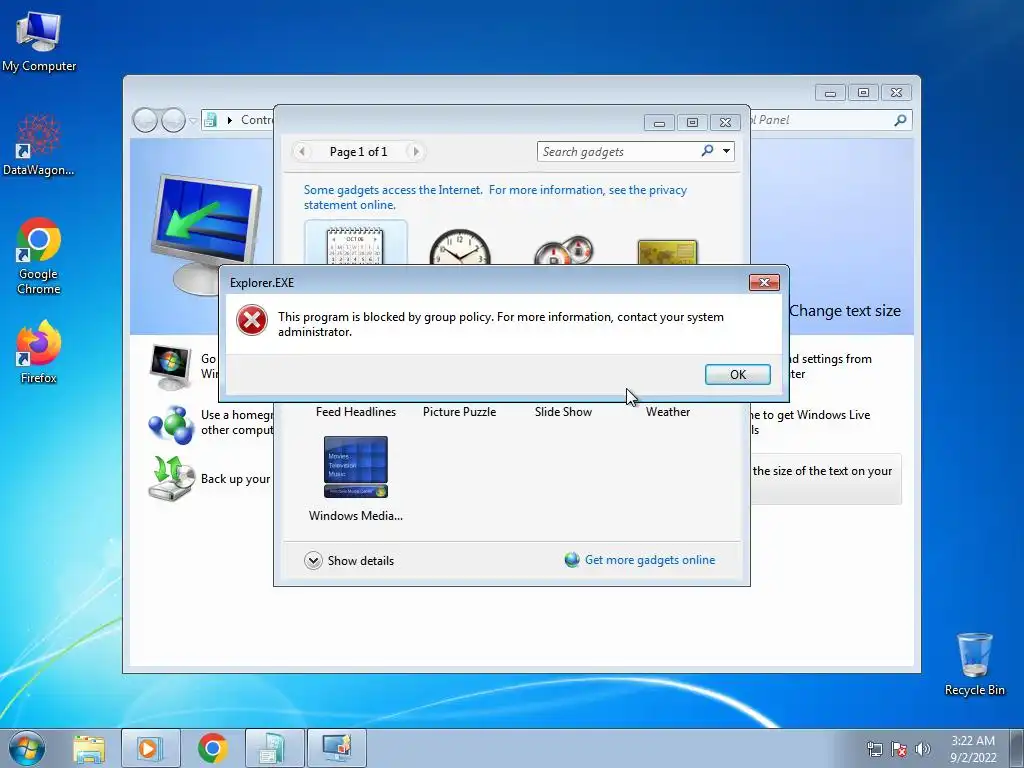Open the Action Center flag tray icon
Viewport: 1024px width, 768px height.
click(899, 749)
